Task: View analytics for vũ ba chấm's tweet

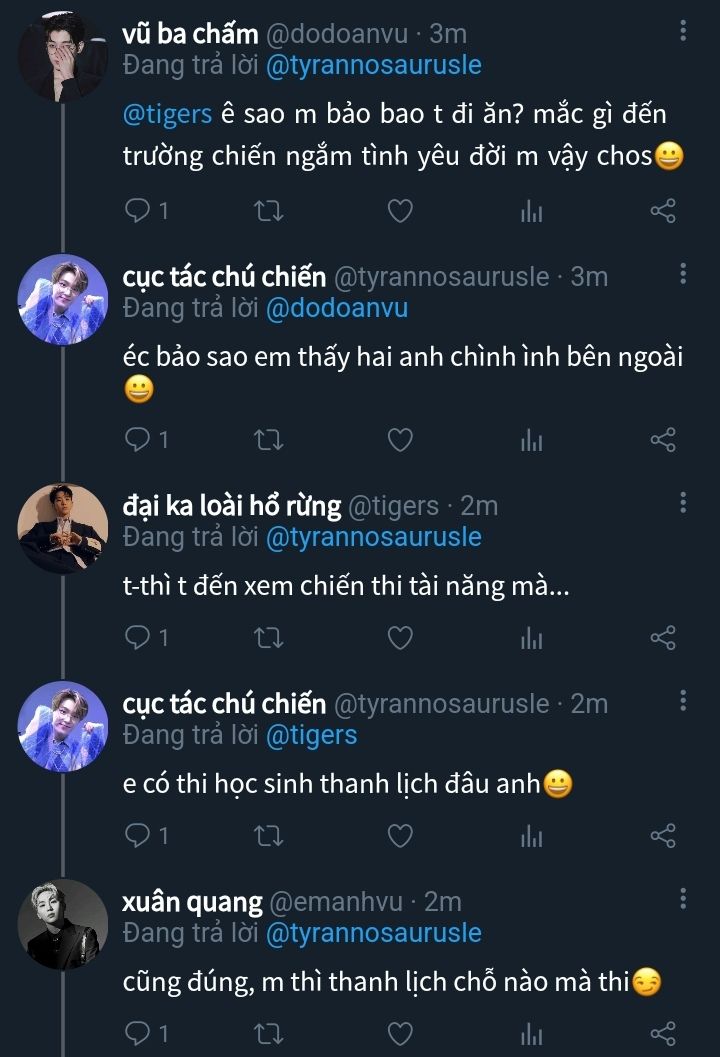Action: coord(531,210)
